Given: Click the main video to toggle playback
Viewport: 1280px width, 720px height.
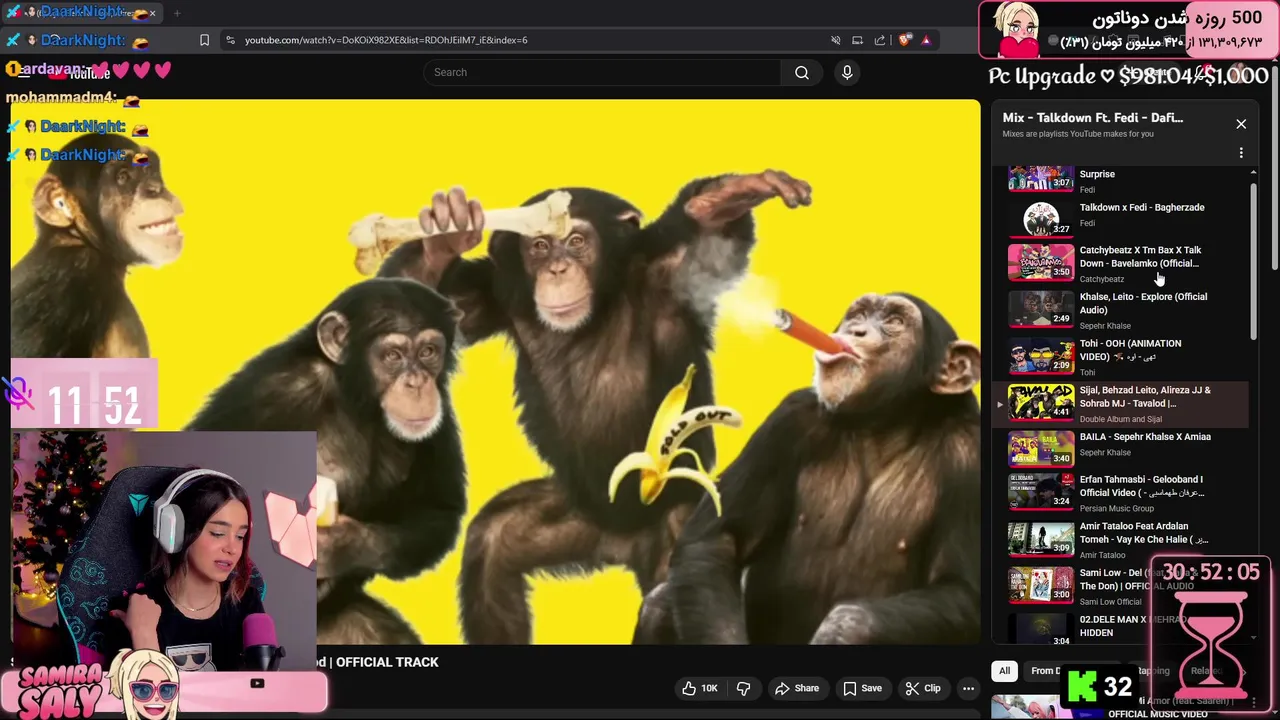Looking at the screenshot, I should coord(495,372).
